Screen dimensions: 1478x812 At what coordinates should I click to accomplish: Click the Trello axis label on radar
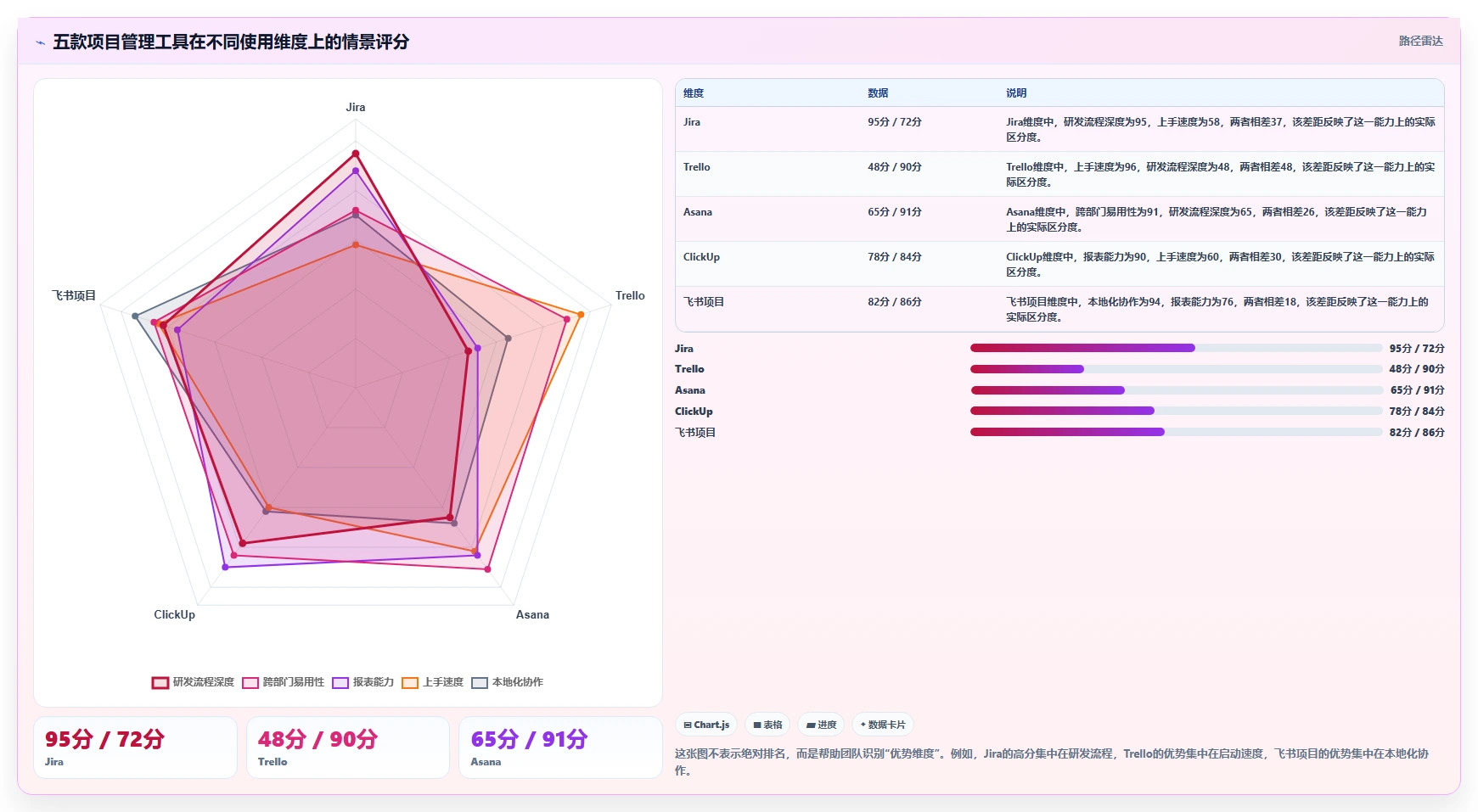[x=630, y=296]
